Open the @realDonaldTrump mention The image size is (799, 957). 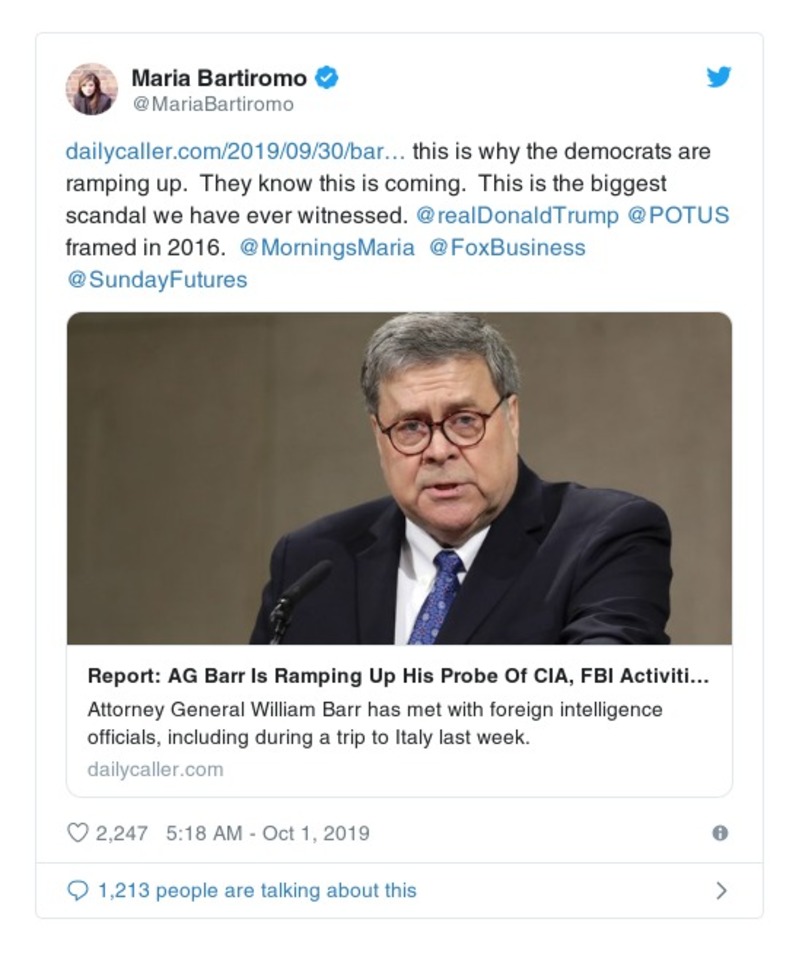coord(514,216)
